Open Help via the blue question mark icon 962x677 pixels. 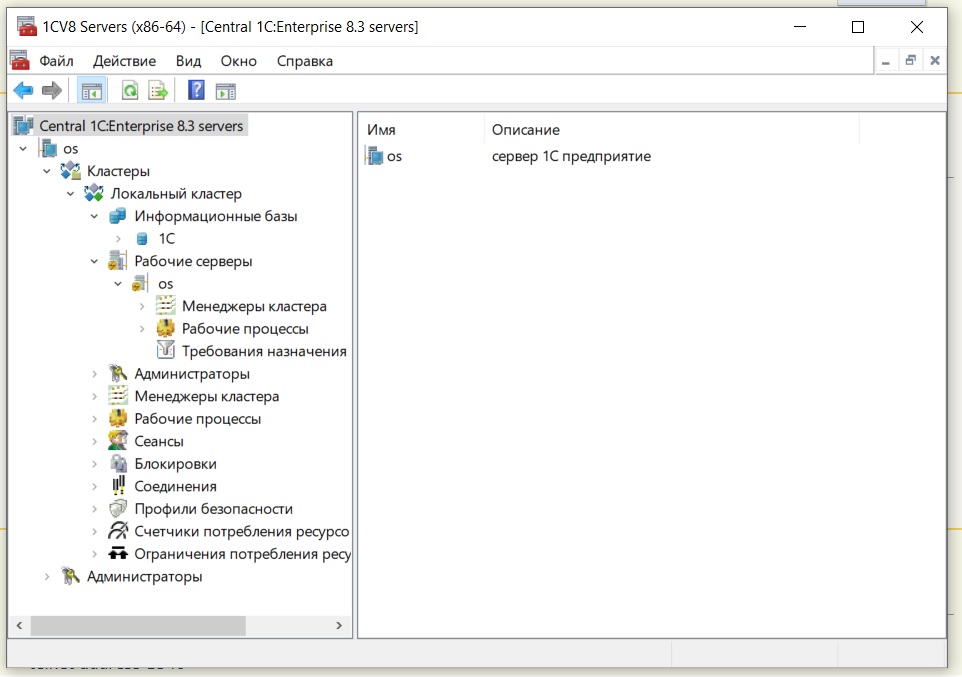196,90
